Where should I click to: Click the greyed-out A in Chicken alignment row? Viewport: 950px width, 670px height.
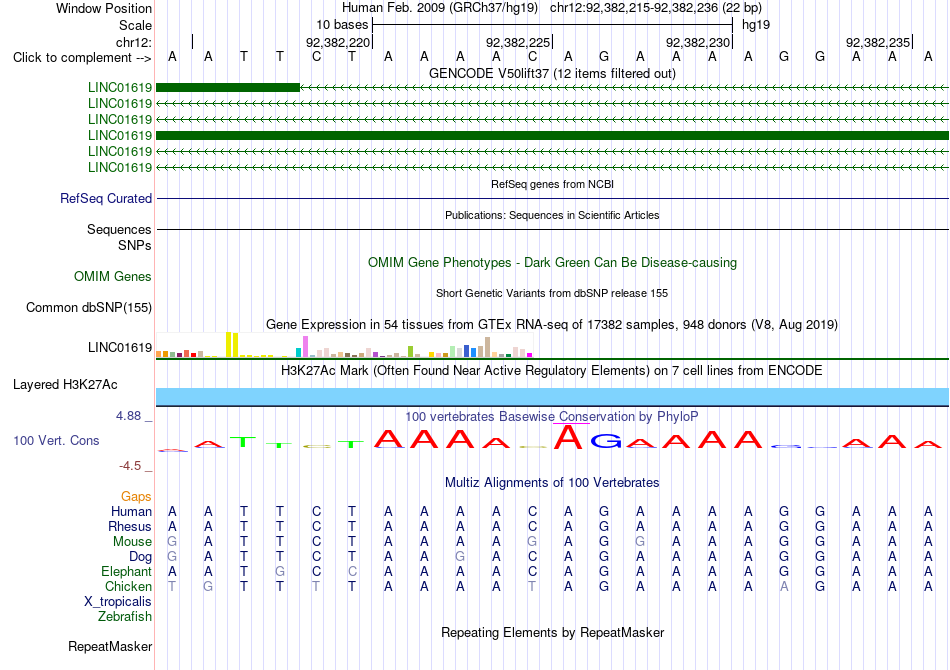784,586
